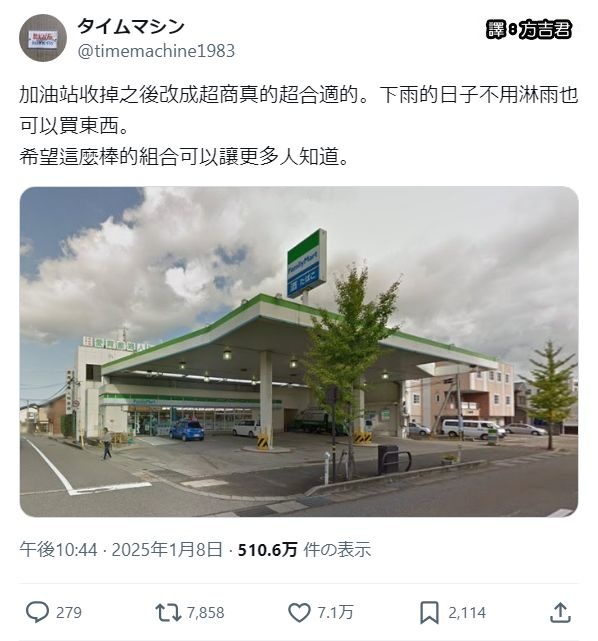Bookmark this tweet
This screenshot has height=641, width=598.
429,612
